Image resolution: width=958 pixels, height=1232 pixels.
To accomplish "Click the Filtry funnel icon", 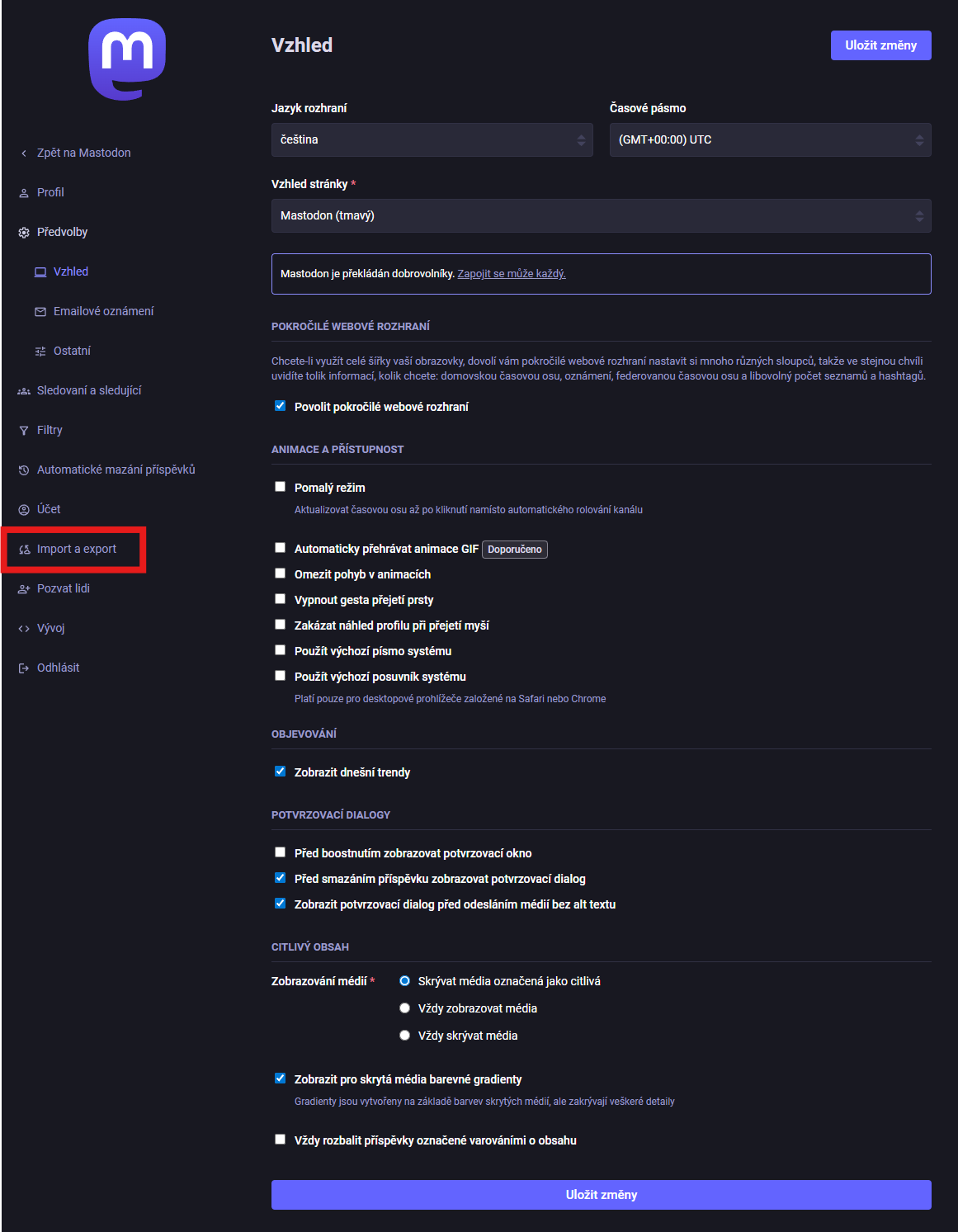I will 24,431.
